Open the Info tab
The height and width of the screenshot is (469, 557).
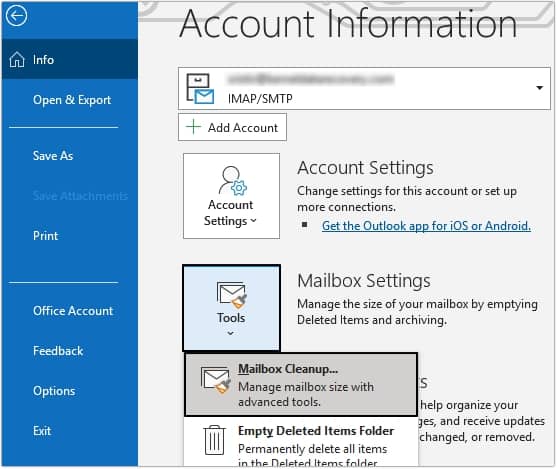(70, 59)
